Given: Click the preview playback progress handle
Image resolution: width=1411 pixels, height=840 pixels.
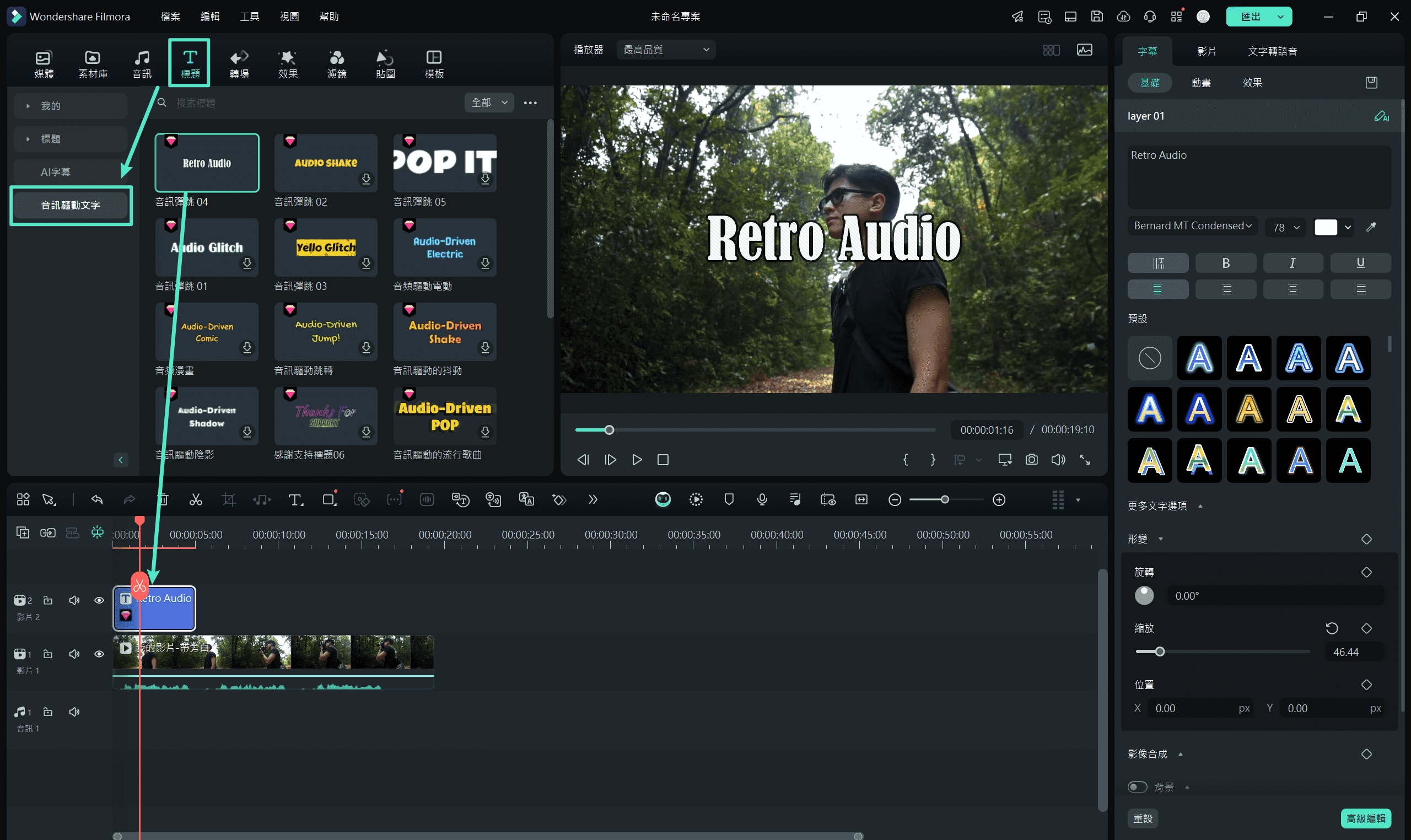Looking at the screenshot, I should click(x=609, y=430).
